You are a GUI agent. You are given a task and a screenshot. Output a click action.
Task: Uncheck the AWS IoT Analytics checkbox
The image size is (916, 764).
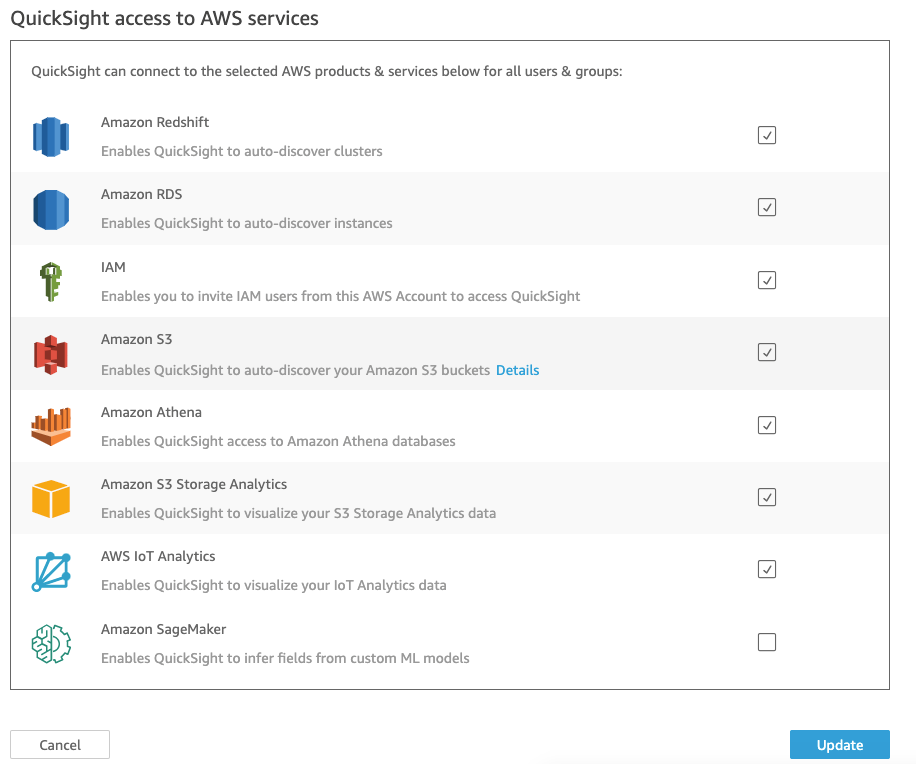point(767,569)
